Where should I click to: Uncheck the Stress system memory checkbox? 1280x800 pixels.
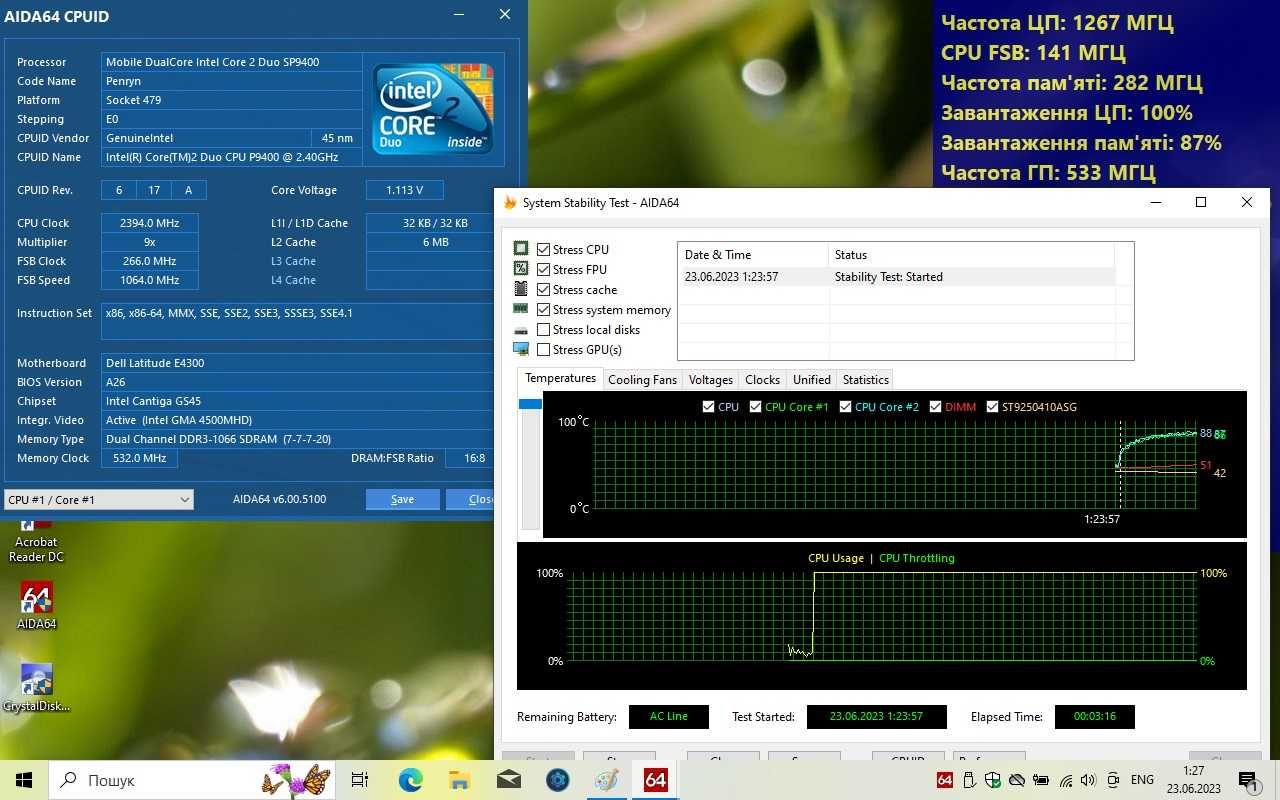(x=543, y=310)
